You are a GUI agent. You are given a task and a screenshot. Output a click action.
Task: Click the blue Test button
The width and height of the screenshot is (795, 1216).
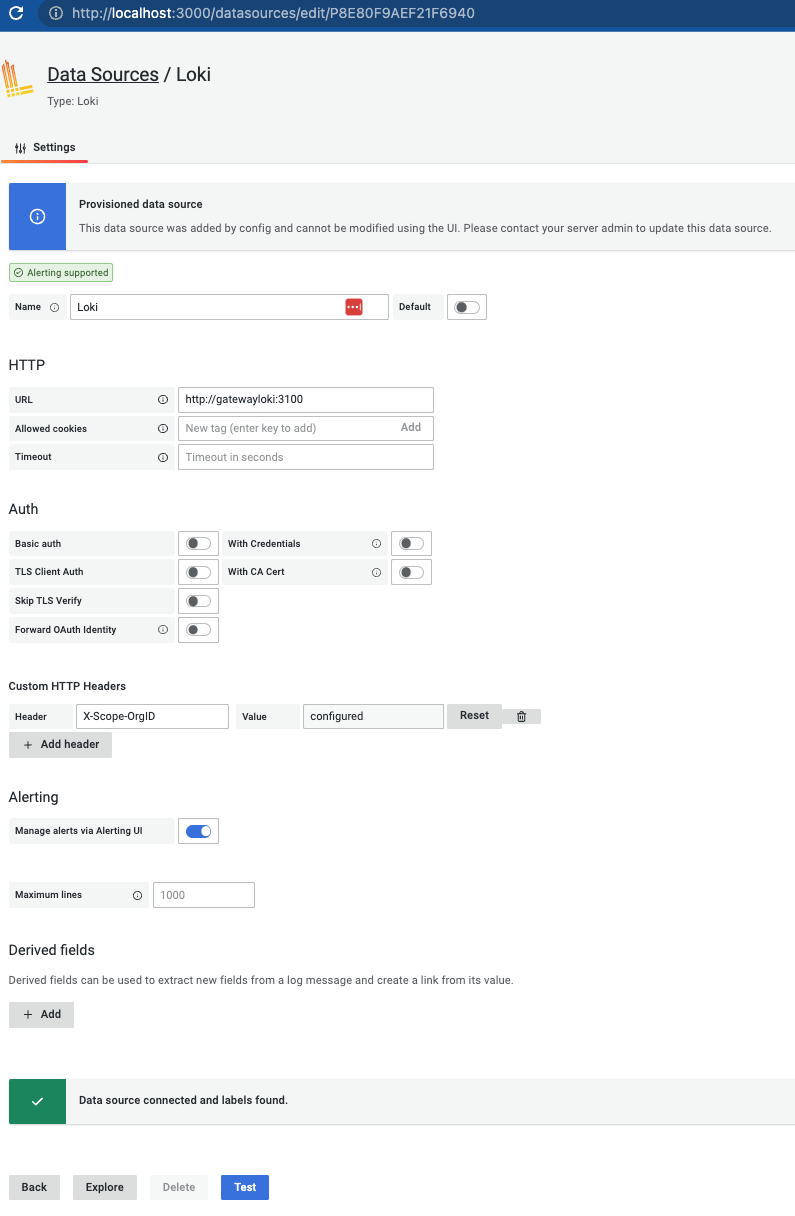245,1187
